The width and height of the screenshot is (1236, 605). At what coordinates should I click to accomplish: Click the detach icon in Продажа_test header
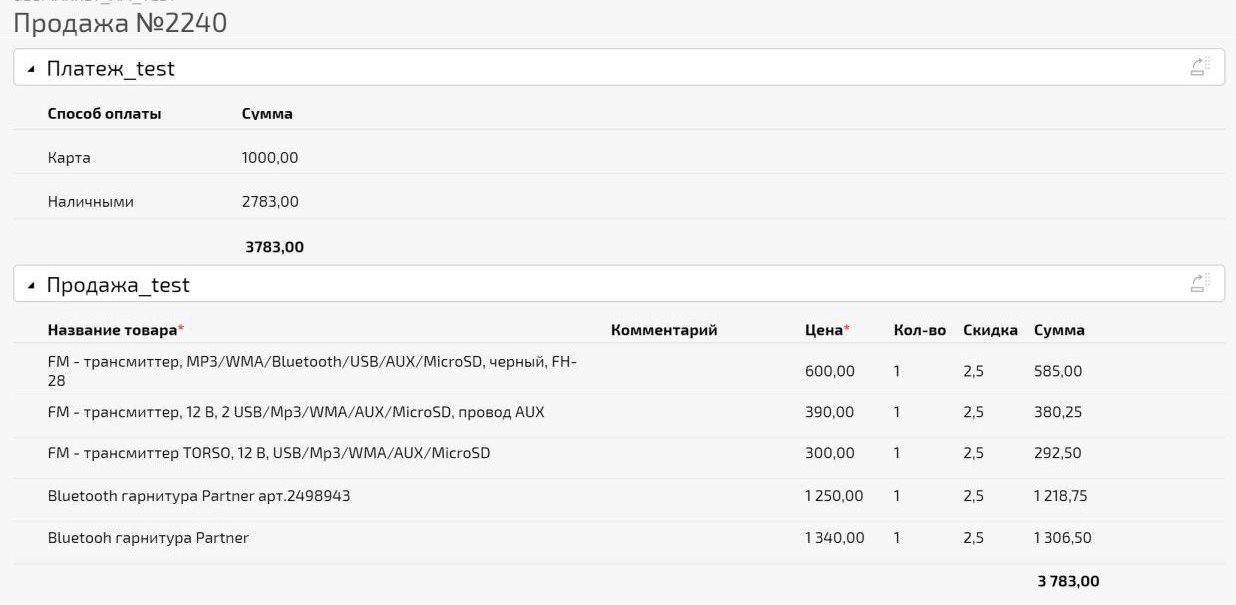pos(1200,284)
